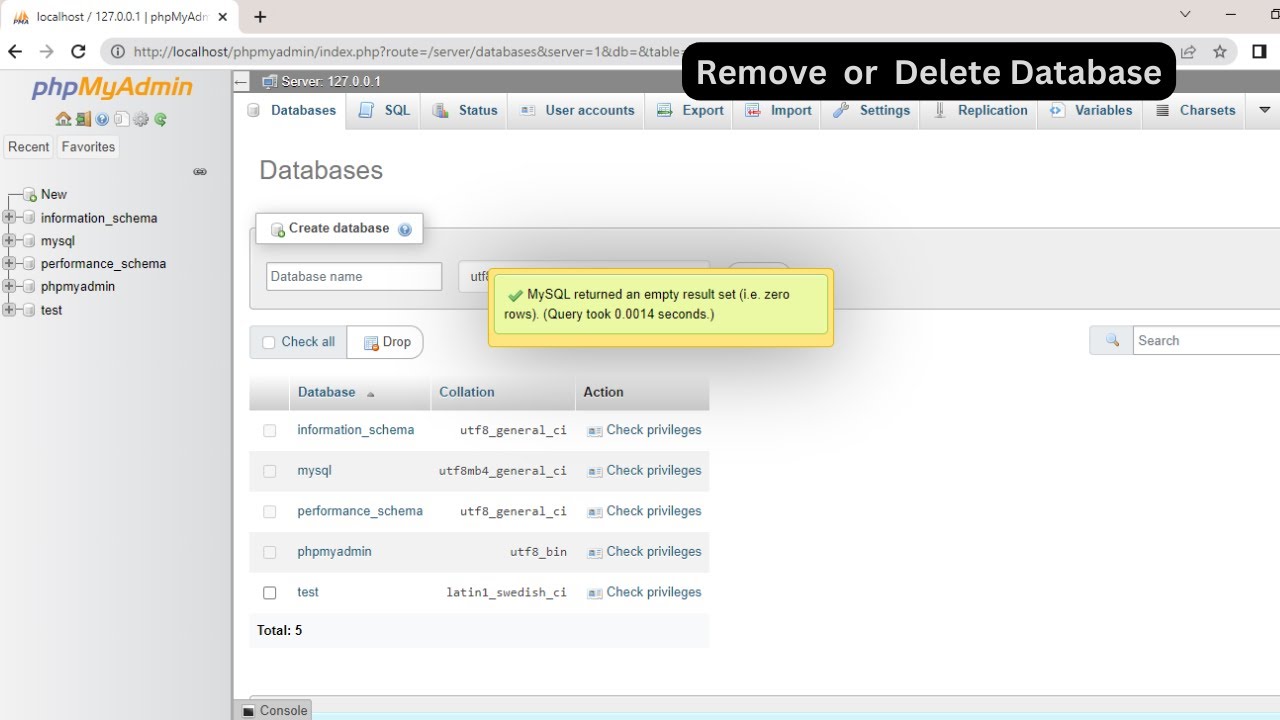This screenshot has width=1280, height=720.
Task: Click the Log out (exit door) icon
Action: pyautogui.click(x=83, y=119)
